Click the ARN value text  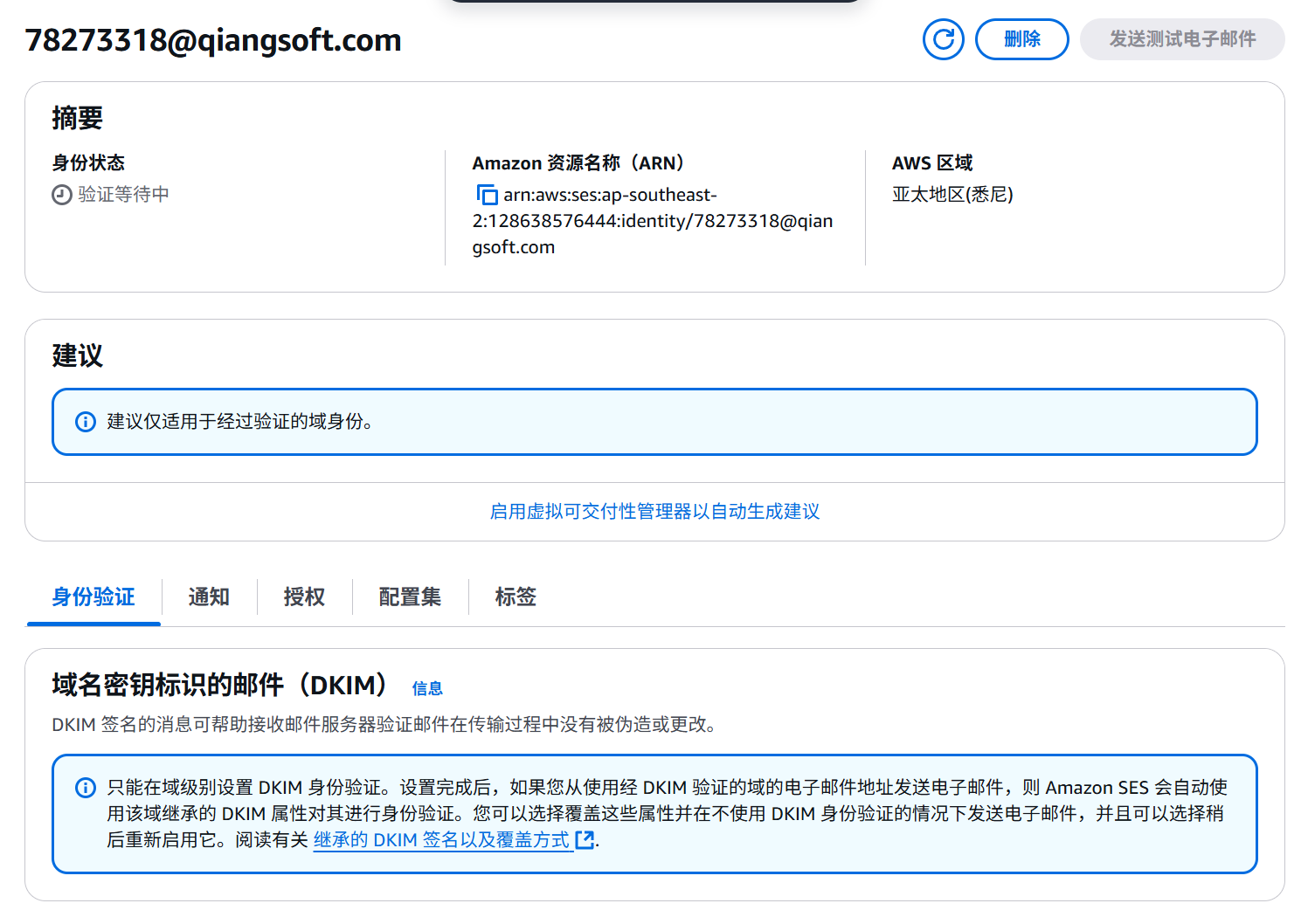click(653, 221)
